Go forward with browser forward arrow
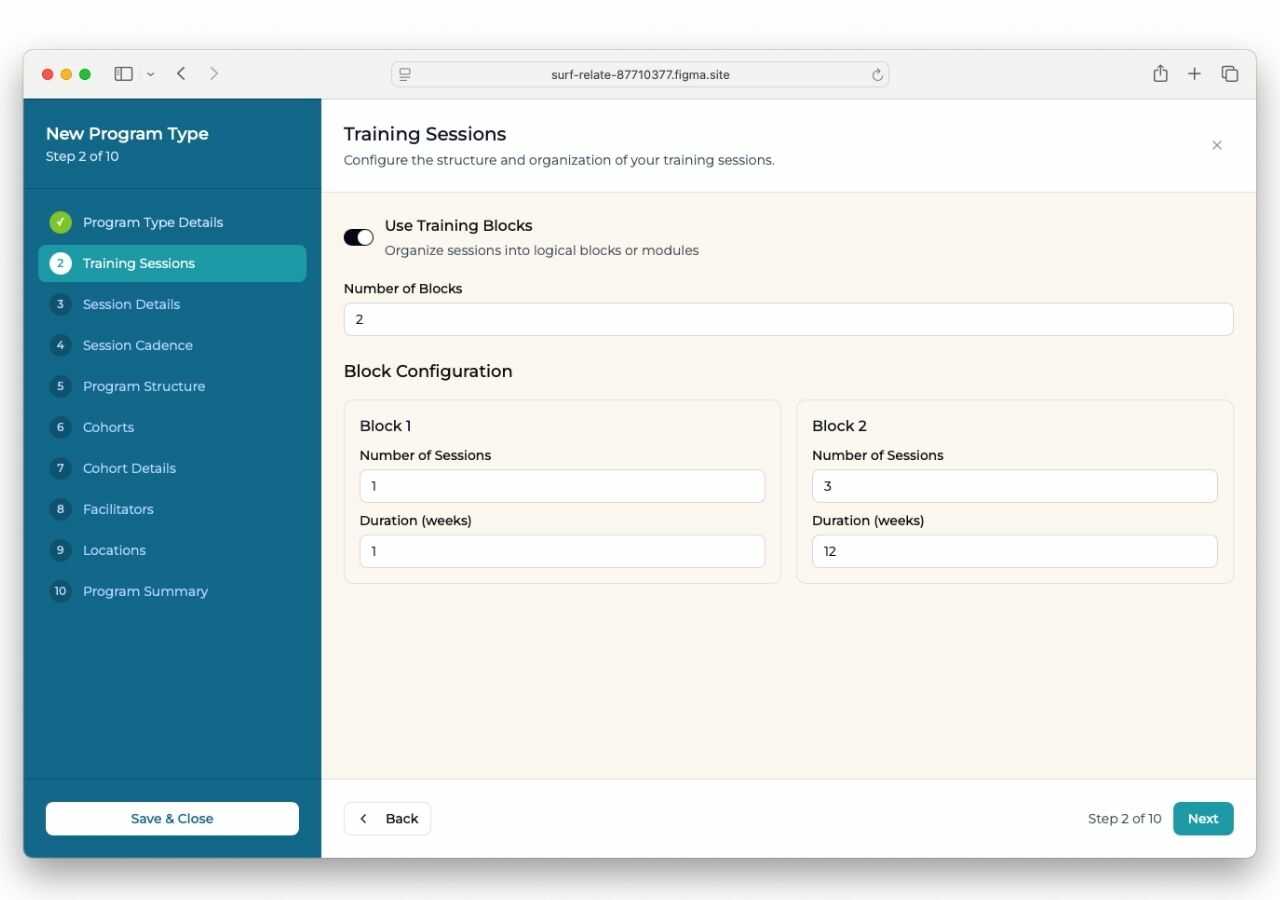Viewport: 1280px width, 900px height. pyautogui.click(x=214, y=74)
